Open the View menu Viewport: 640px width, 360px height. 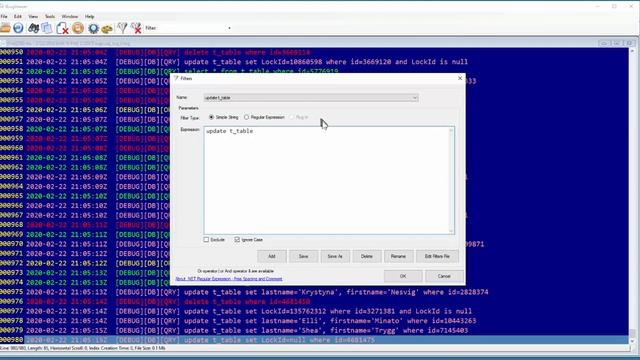tap(33, 16)
